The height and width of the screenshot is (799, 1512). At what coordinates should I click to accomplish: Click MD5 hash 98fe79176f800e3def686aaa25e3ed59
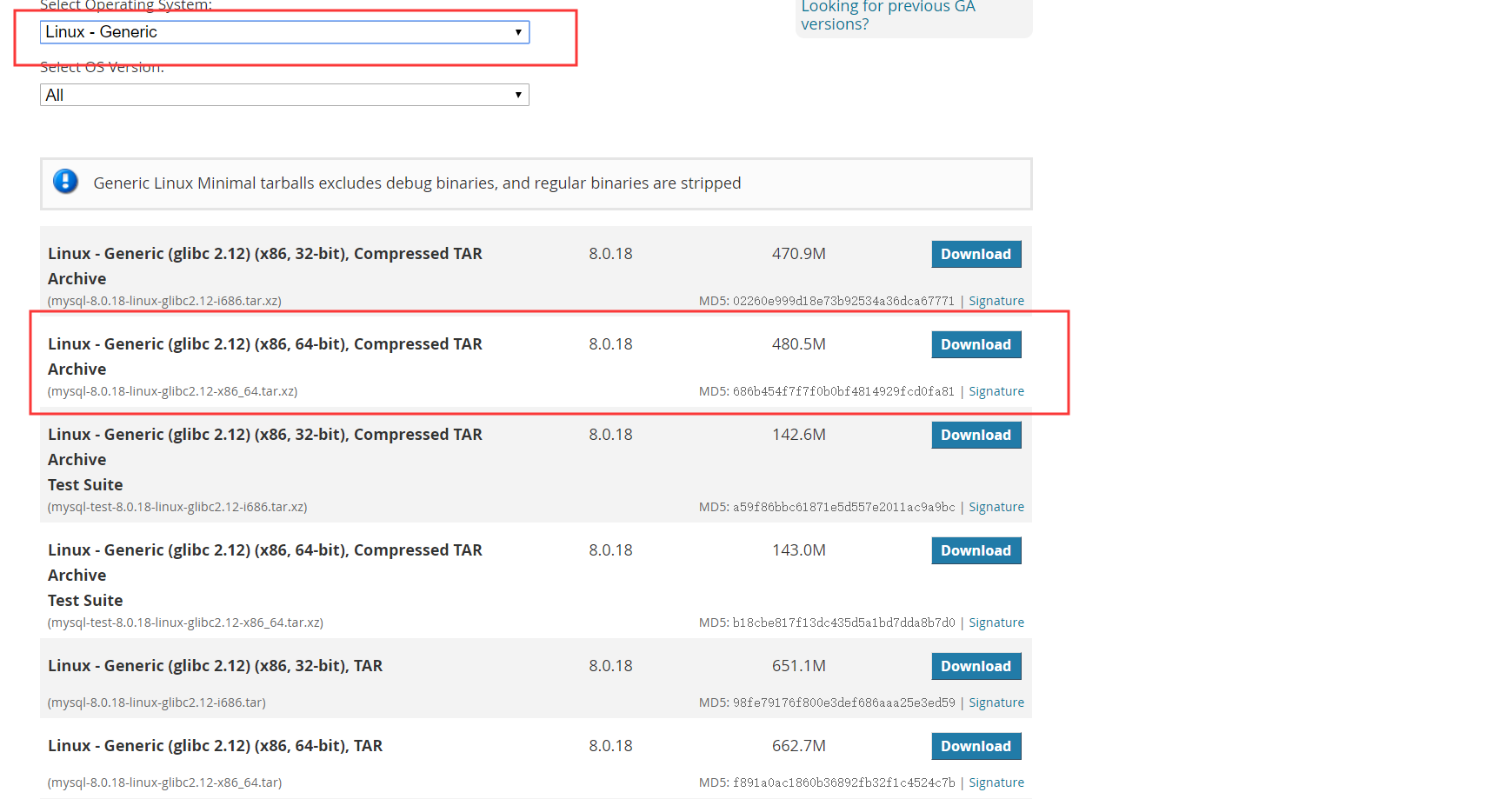pyautogui.click(x=843, y=702)
